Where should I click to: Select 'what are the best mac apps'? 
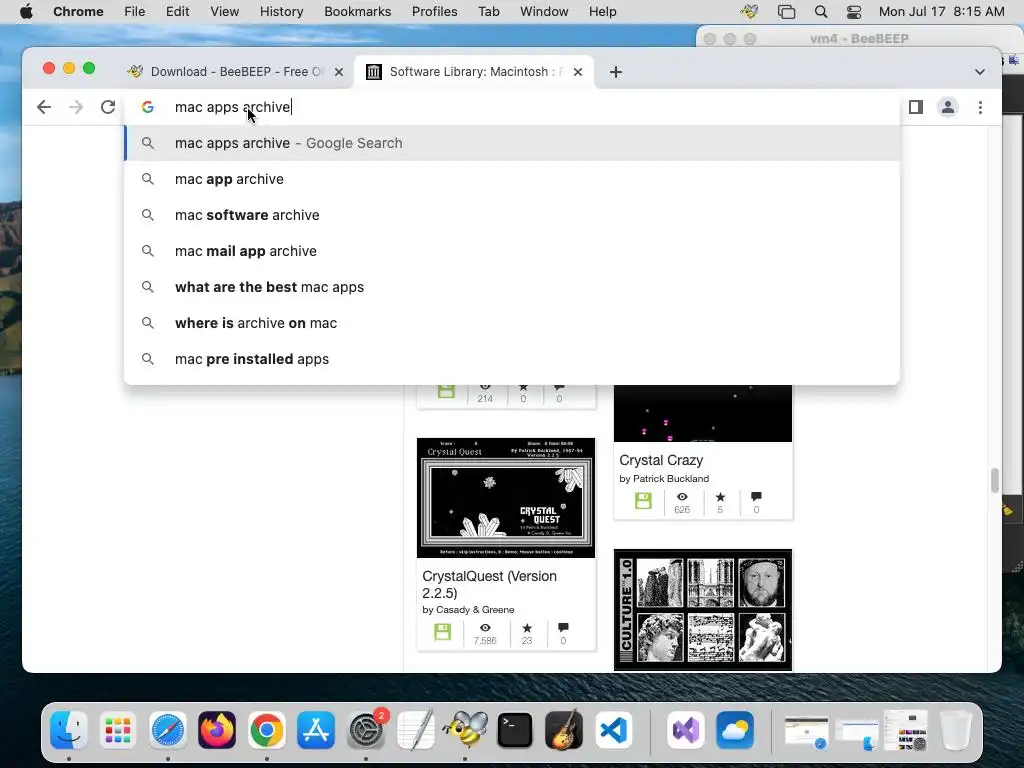512,287
